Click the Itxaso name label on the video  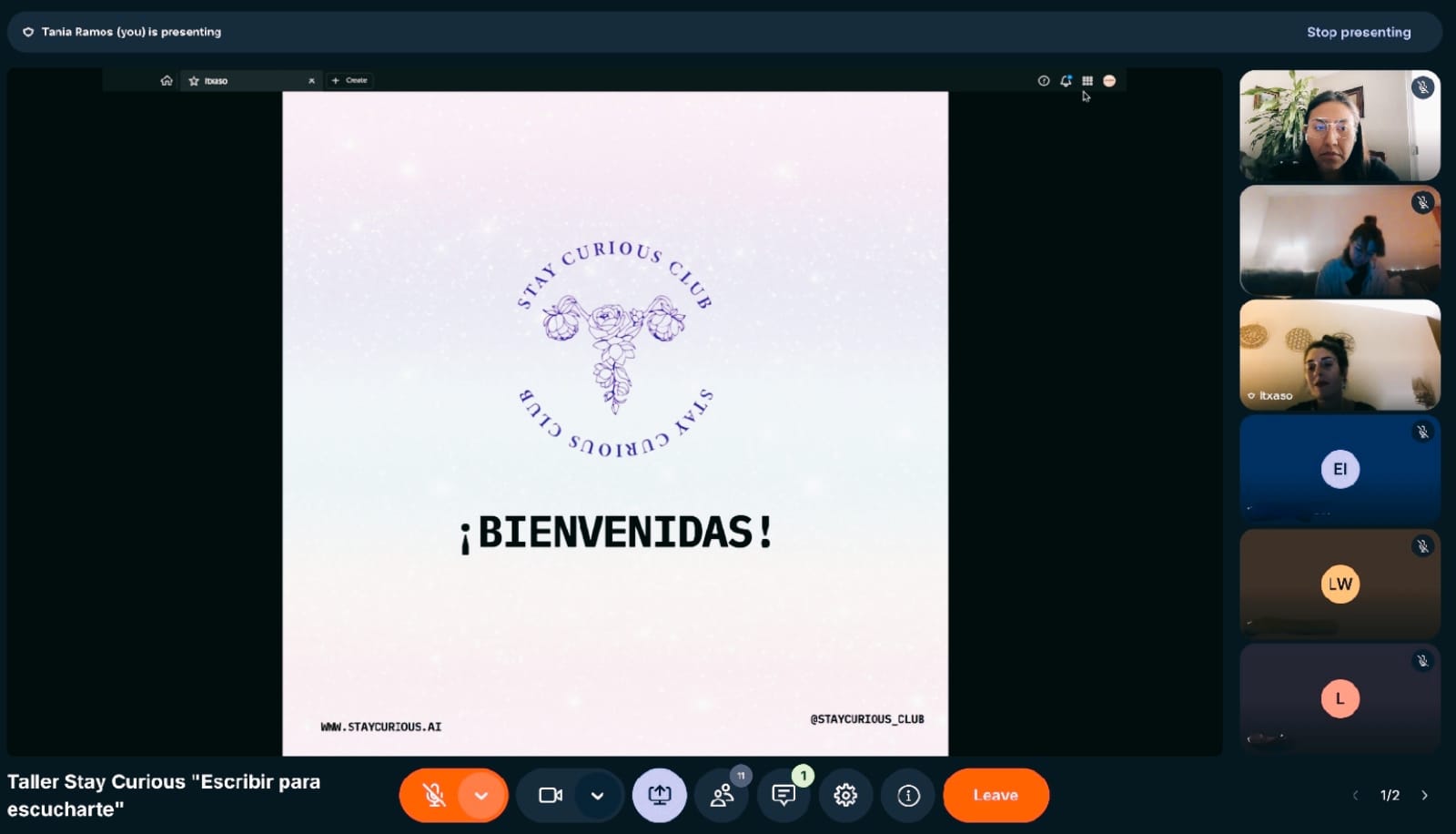click(x=1275, y=396)
